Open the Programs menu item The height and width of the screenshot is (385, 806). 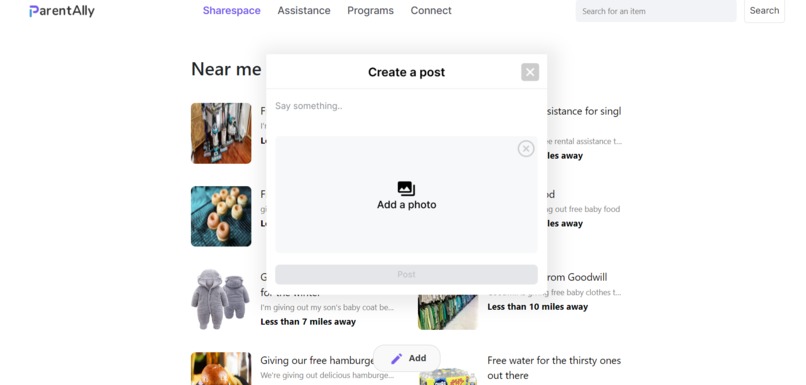coord(370,10)
